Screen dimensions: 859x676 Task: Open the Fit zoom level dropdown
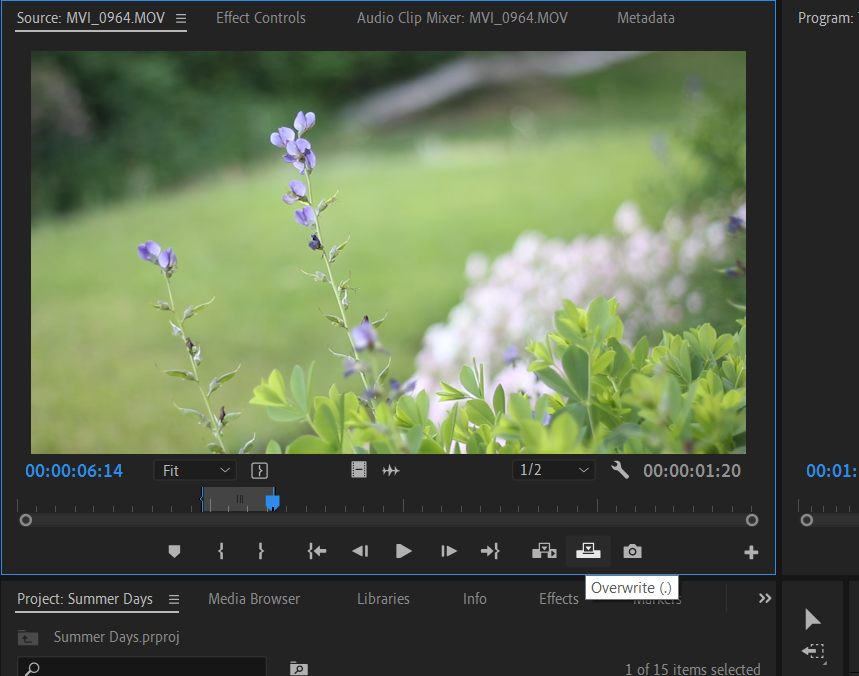195,470
